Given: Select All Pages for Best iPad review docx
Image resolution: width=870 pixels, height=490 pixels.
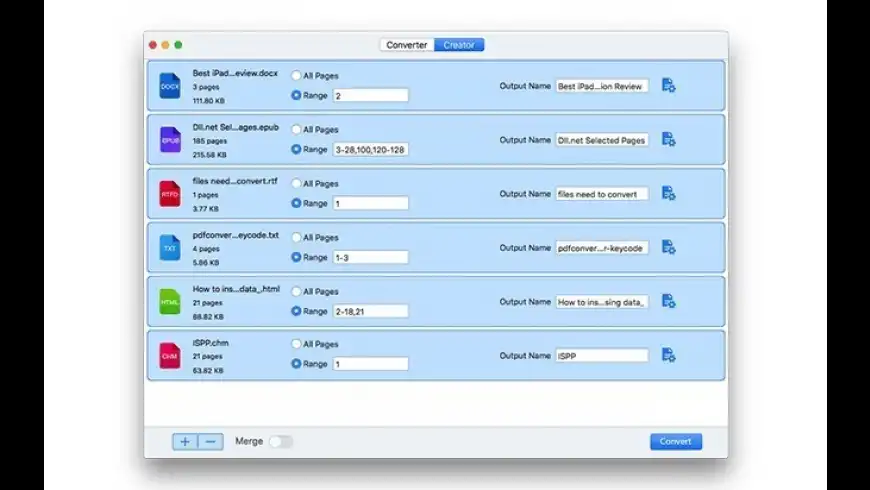Looking at the screenshot, I should click(x=296, y=75).
